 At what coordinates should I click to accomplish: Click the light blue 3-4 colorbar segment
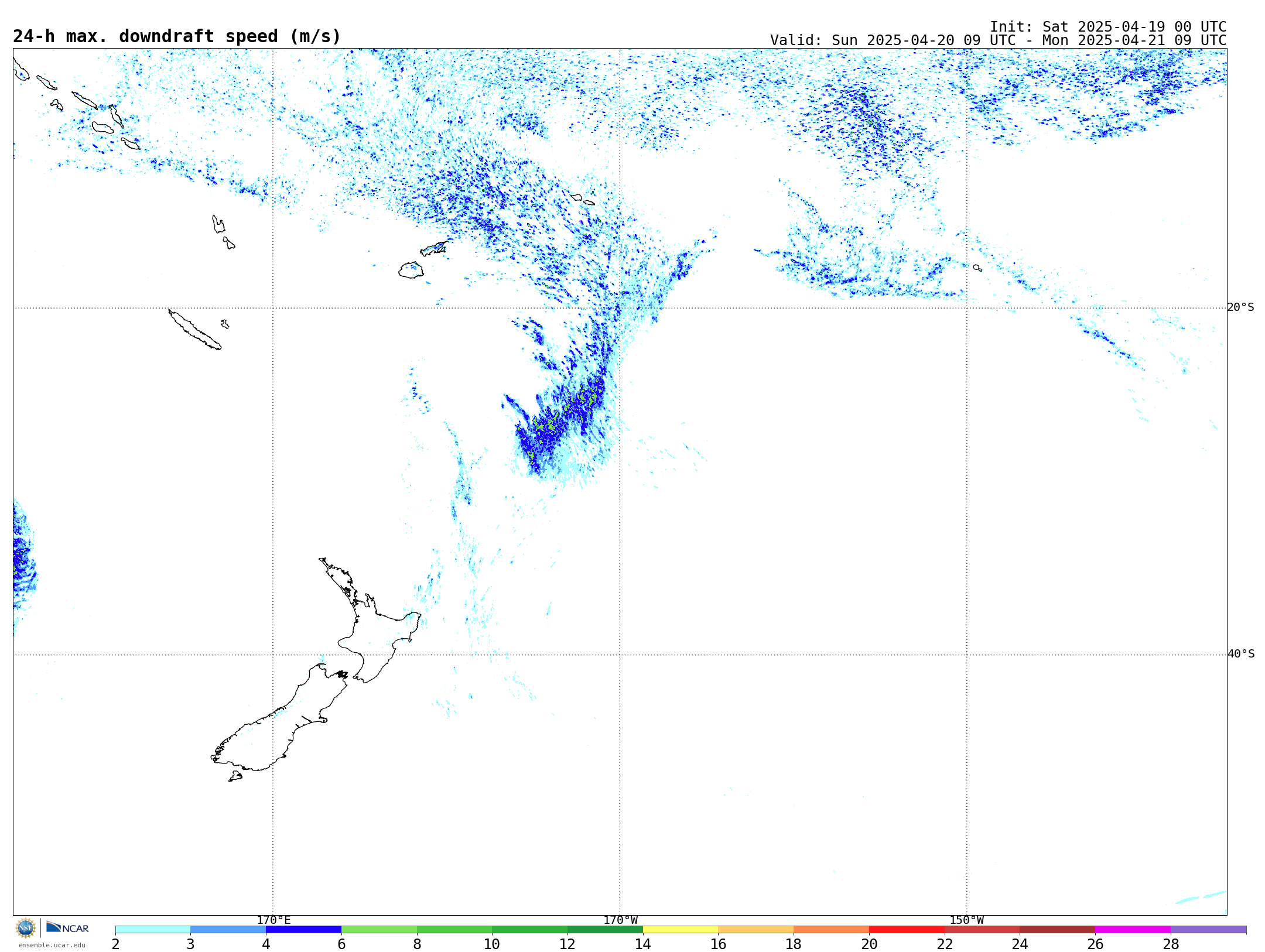tap(228, 930)
